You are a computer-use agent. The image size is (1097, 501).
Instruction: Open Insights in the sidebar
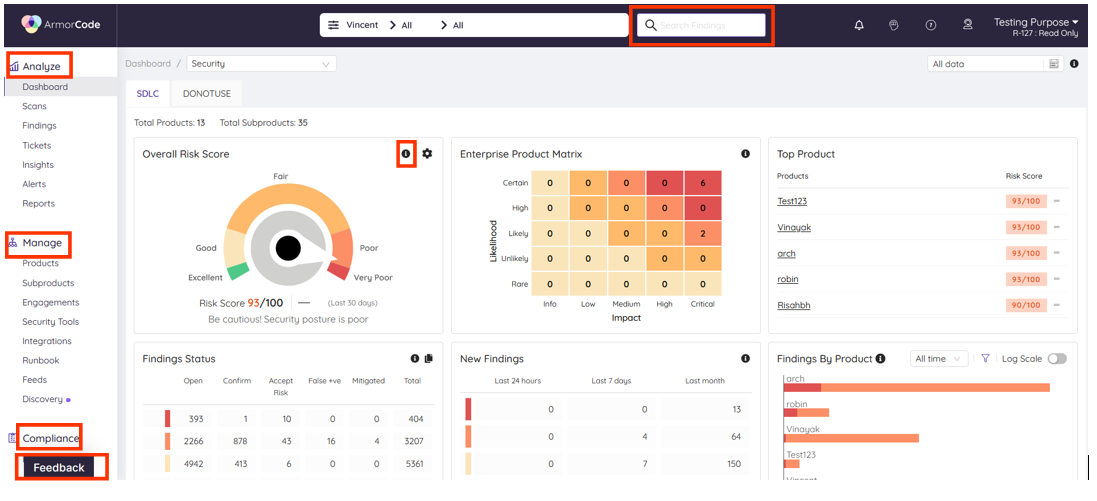point(38,165)
